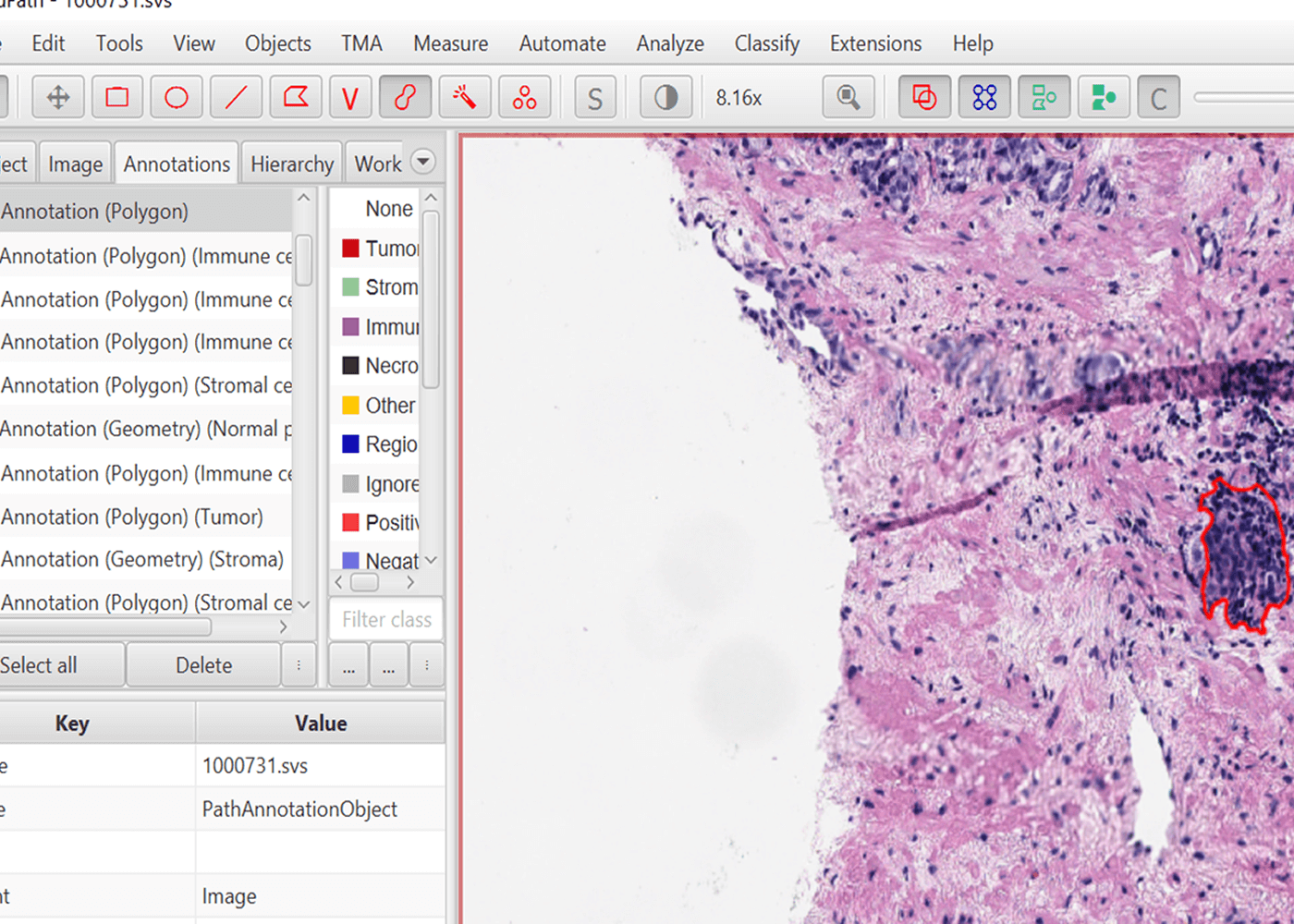Click the Stroma class green color swatch
1294x924 pixels.
click(x=352, y=286)
